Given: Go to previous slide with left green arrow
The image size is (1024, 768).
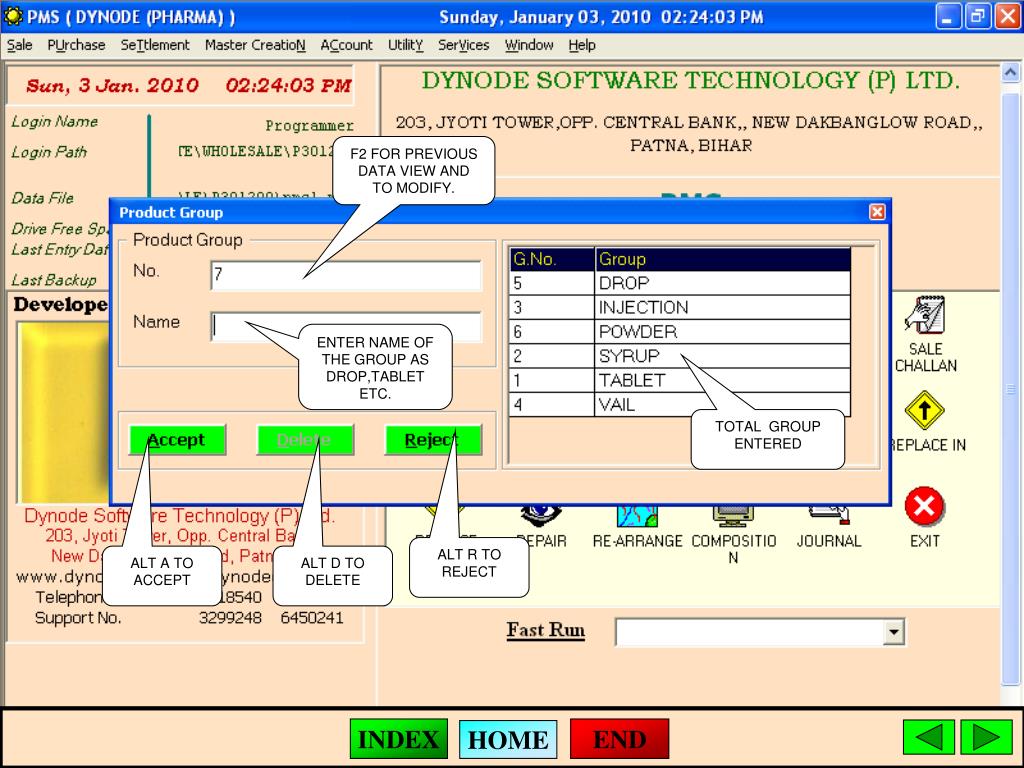Looking at the screenshot, I should 929,738.
